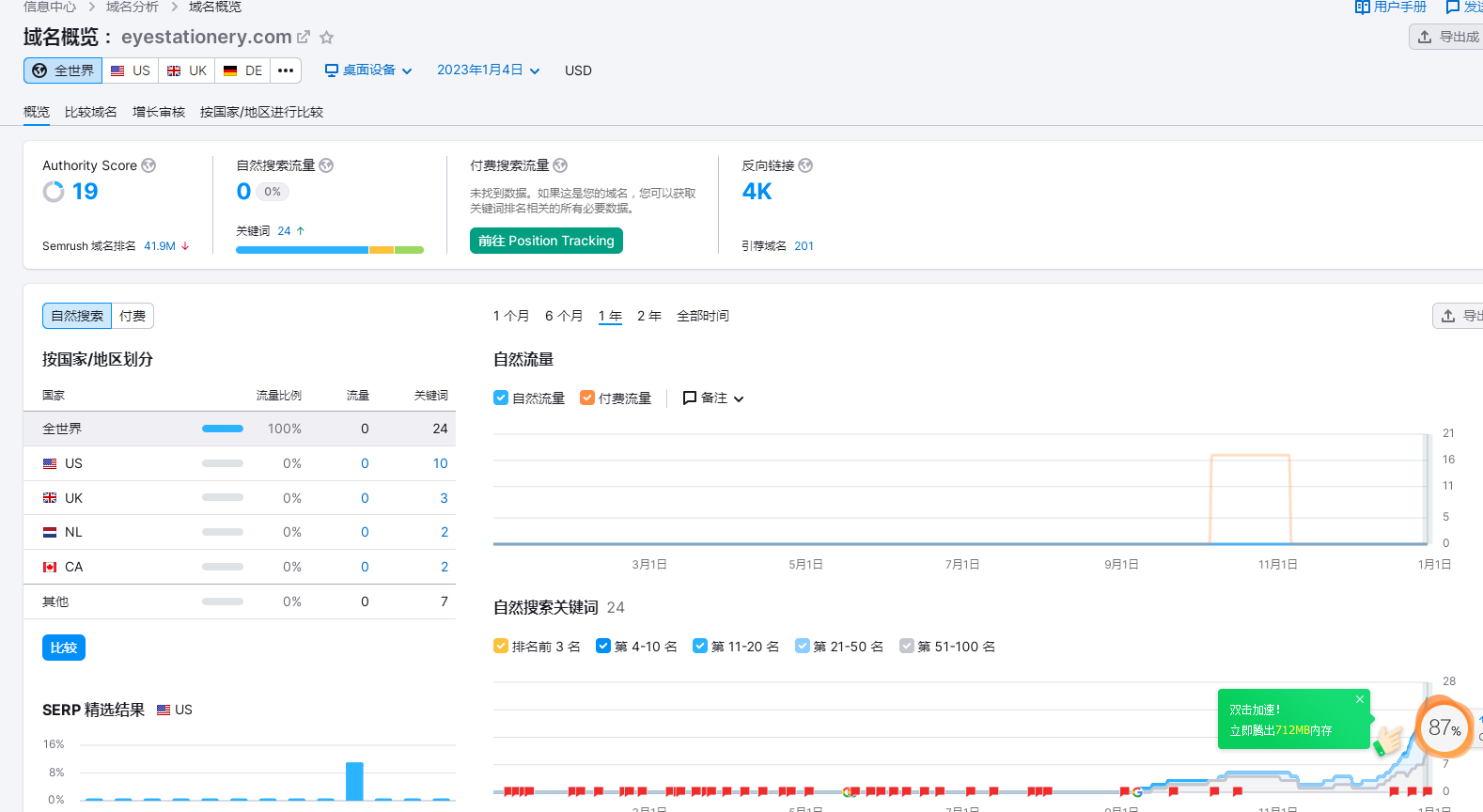Viewport: 1483px width, 812px height.
Task: Select the 比较域名 tab
Action: pos(91,112)
